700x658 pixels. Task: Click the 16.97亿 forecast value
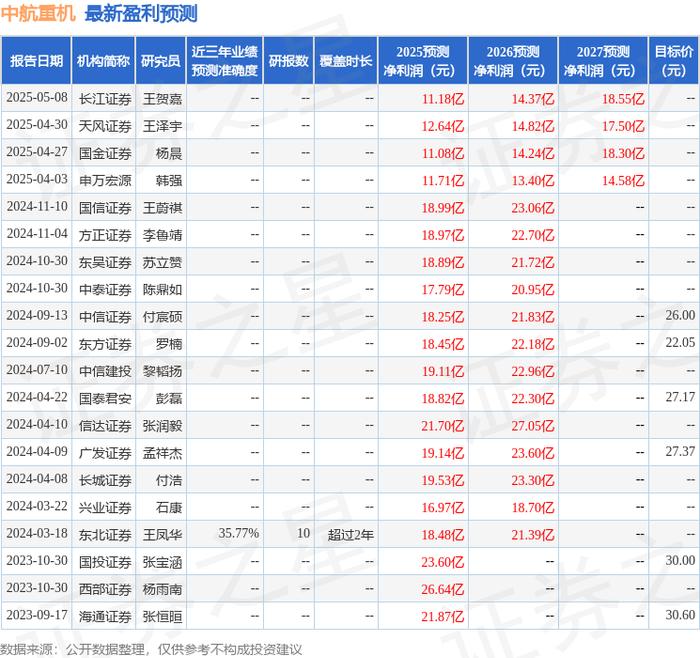point(442,507)
